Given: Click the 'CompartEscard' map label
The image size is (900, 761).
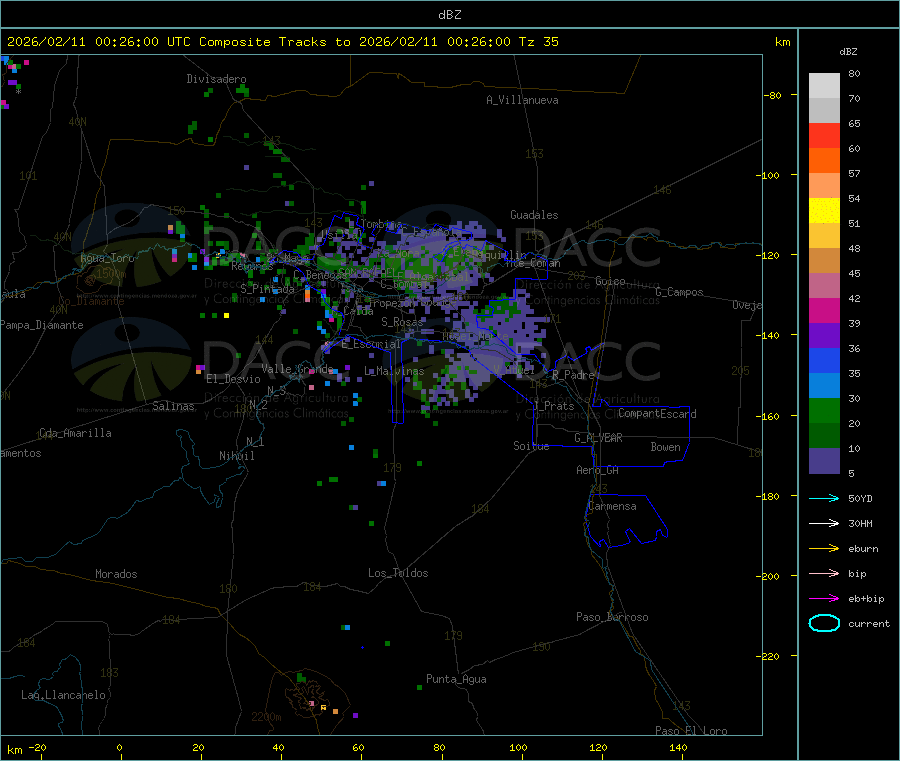Looking at the screenshot, I should click(x=657, y=414).
